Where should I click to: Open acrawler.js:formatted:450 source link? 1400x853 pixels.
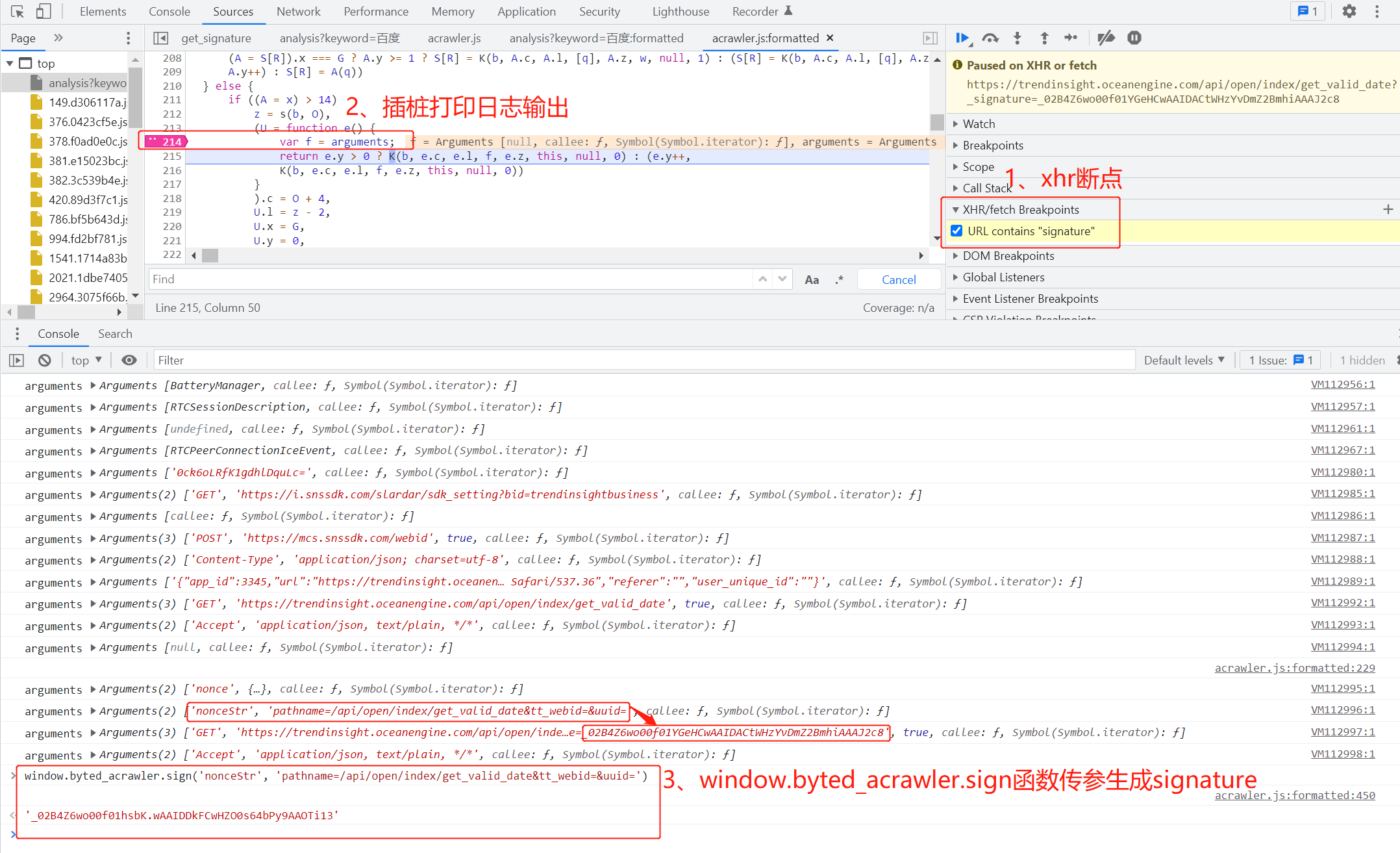tap(1295, 795)
